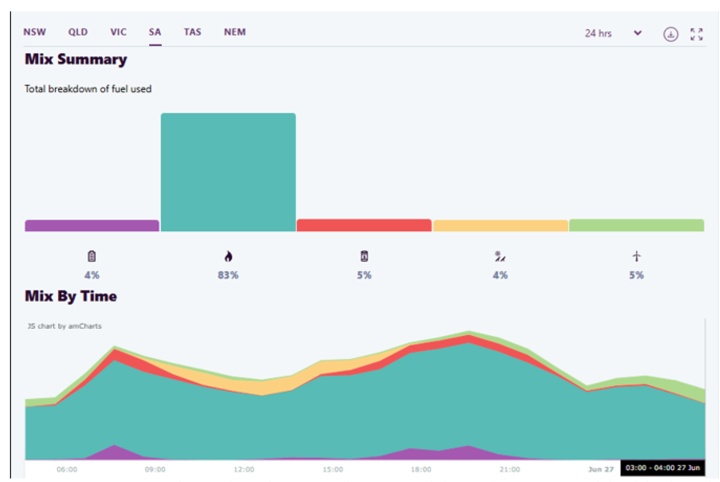720x482 pixels.
Task: Click the purple battery bar in Mix Summary
Action: [92, 226]
